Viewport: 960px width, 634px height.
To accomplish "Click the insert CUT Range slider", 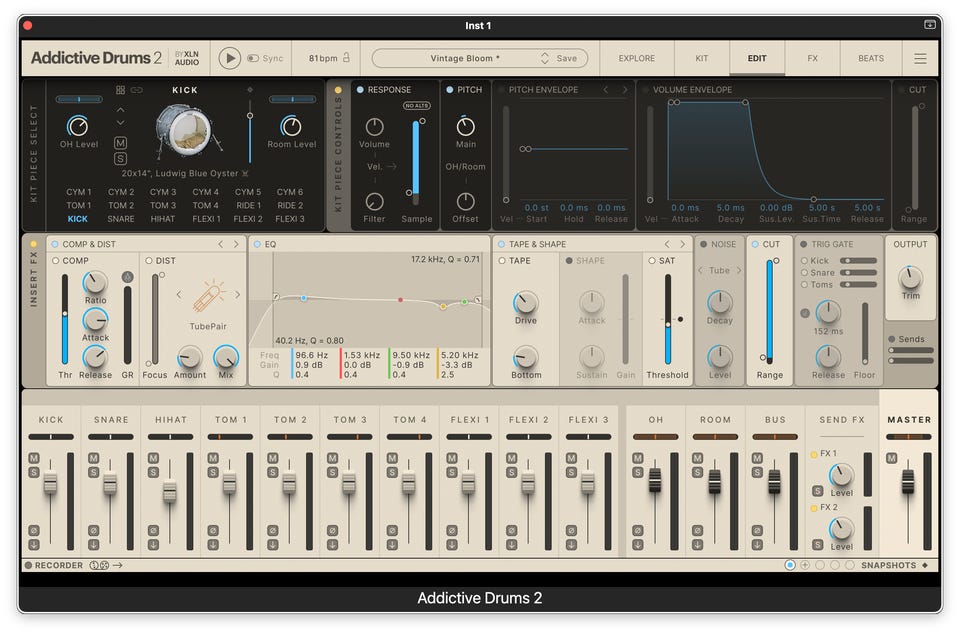I will [x=769, y=311].
